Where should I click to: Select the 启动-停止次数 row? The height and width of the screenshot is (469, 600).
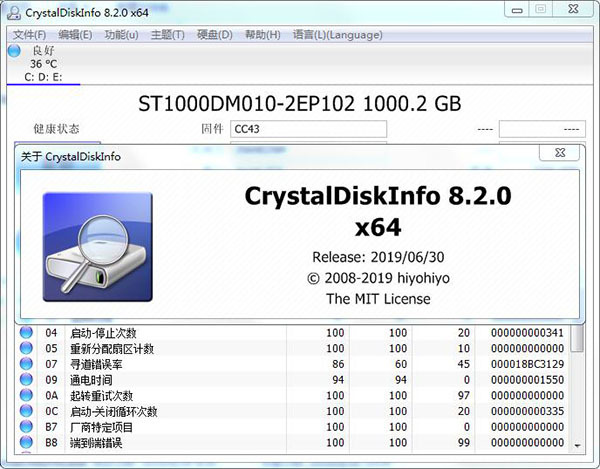(292, 333)
